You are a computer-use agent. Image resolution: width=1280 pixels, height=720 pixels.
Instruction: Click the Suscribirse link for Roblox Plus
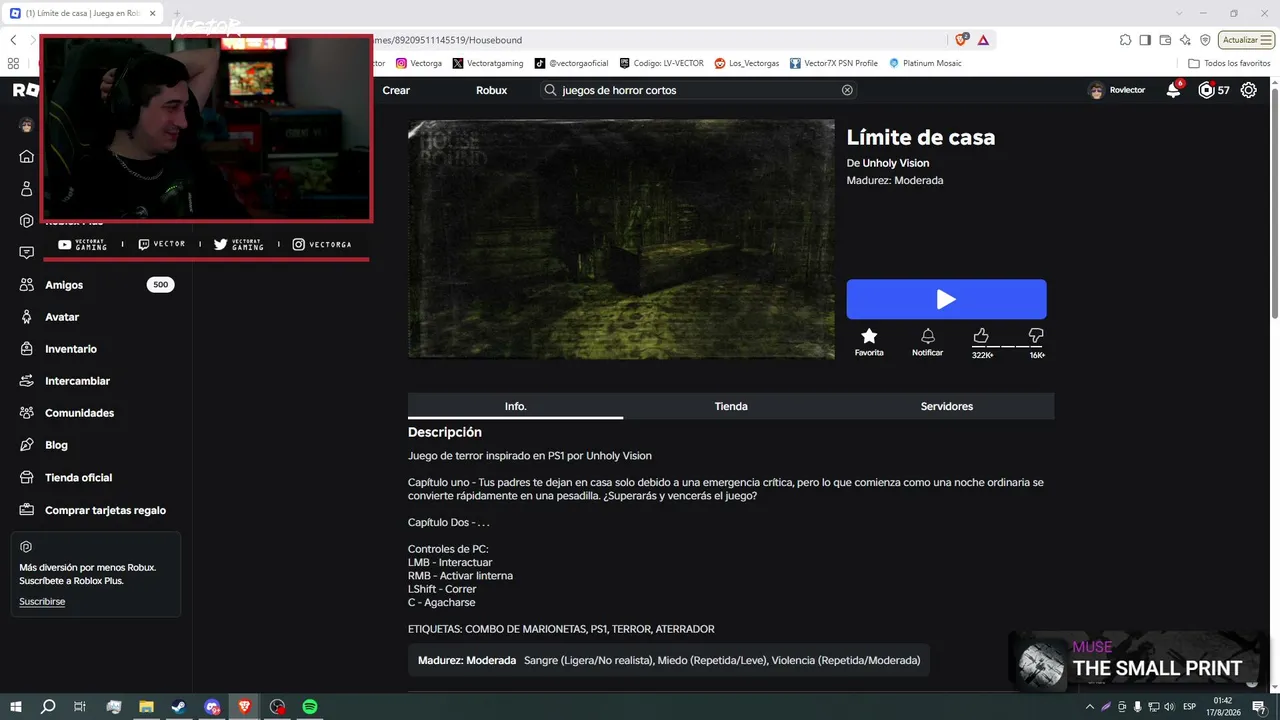pos(42,601)
